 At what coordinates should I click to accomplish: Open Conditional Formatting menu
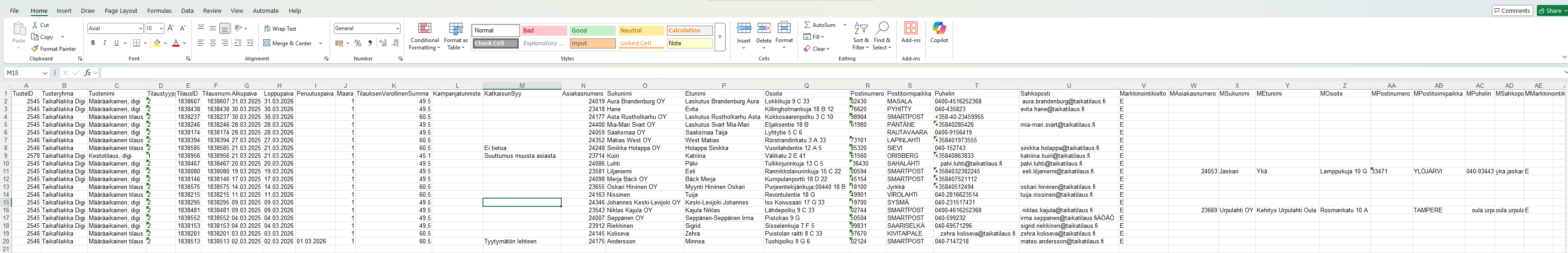click(x=424, y=36)
